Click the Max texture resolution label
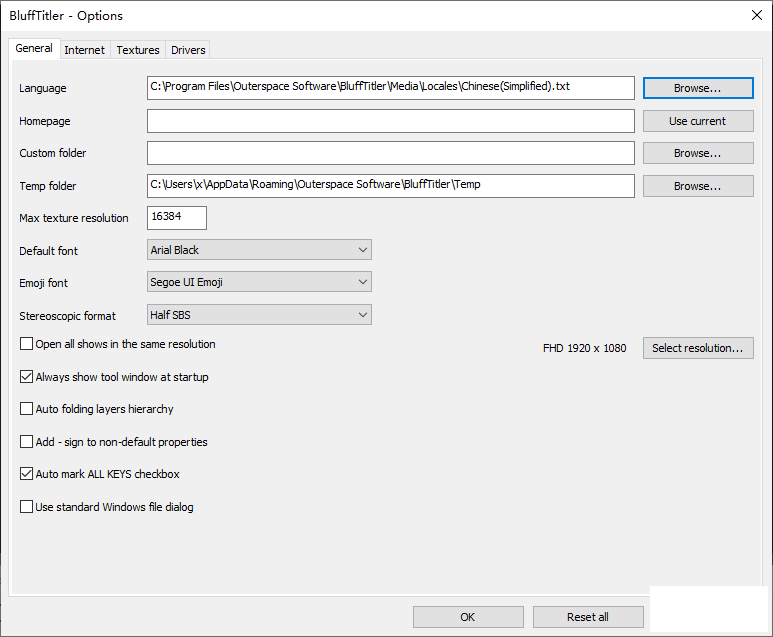This screenshot has width=773, height=637. click(74, 218)
